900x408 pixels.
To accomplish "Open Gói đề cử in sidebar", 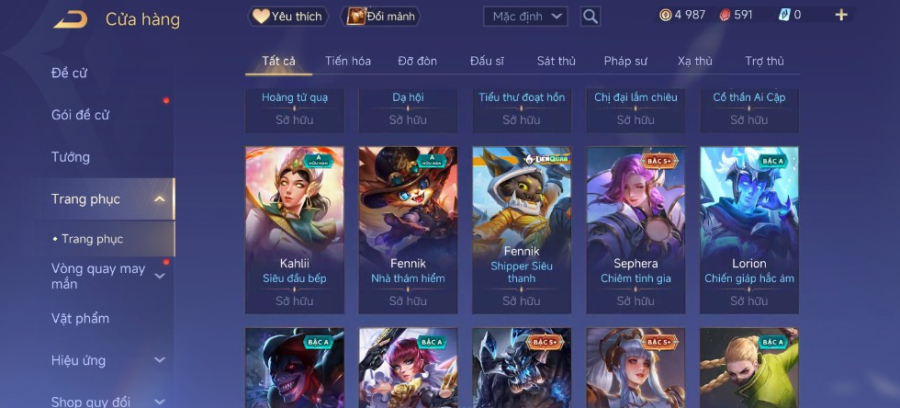I will tap(80, 115).
